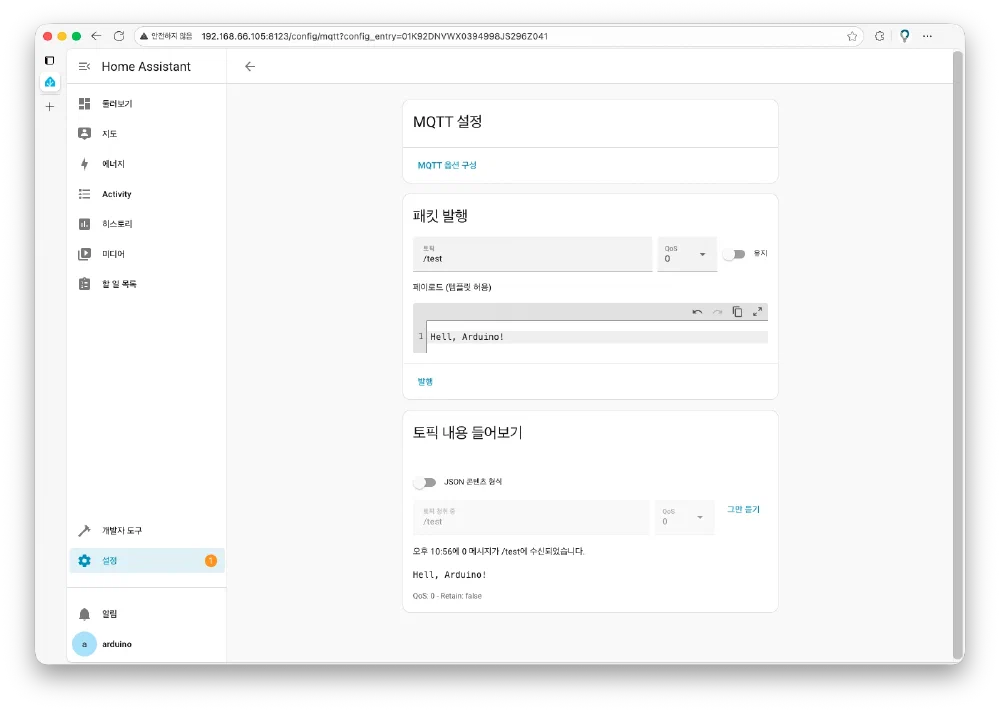This screenshot has height=711, width=1000.
Task: Copy the payload using the copy icon
Action: pyautogui.click(x=737, y=312)
